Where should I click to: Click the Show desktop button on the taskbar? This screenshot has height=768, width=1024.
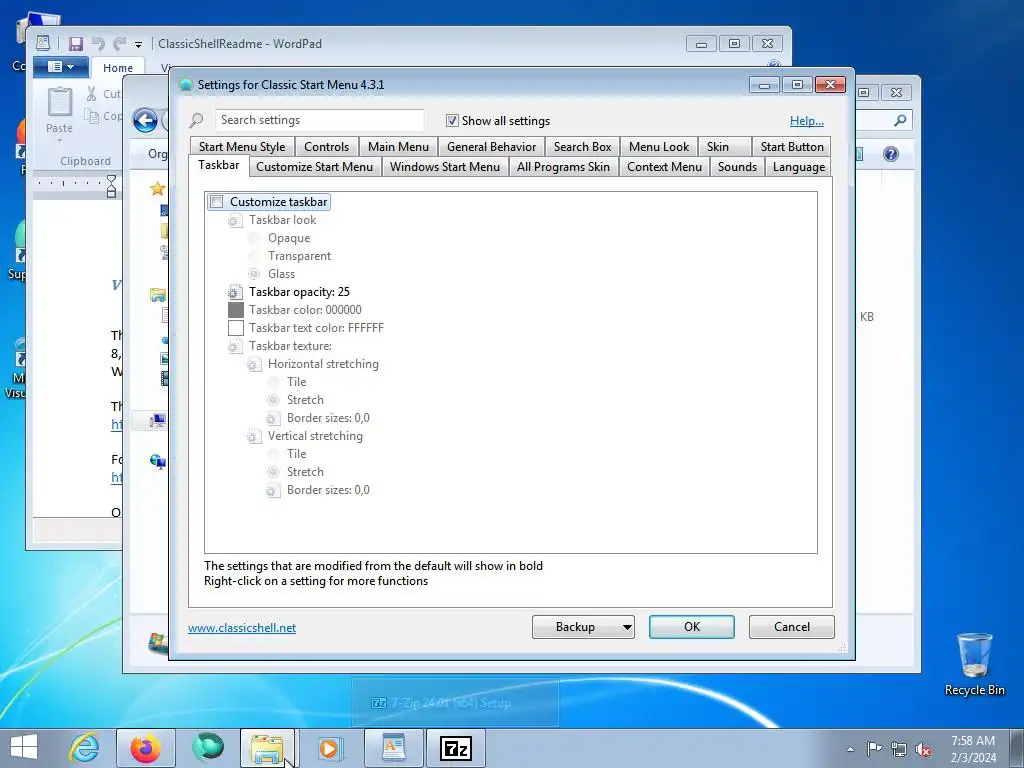[x=1017, y=748]
